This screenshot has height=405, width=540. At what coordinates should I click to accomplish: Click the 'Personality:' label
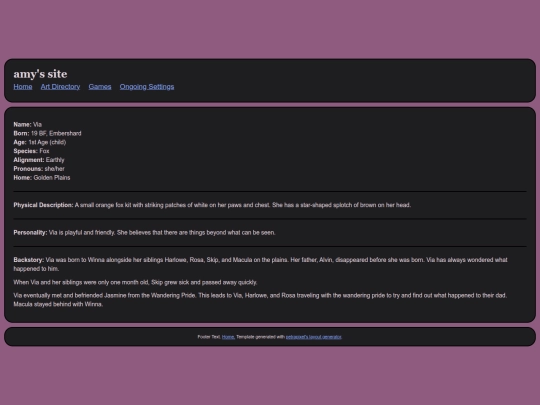pos(30,232)
